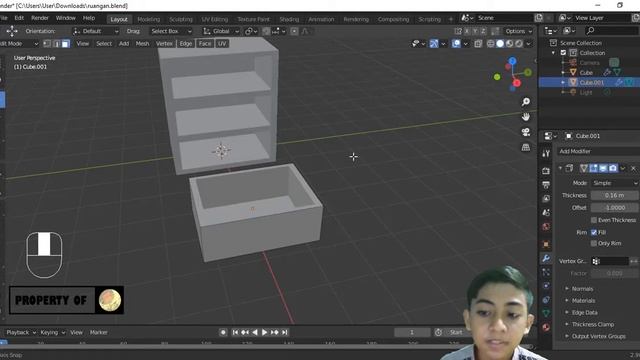The image size is (640, 360).
Task: Click the Vertex Group input field
Action: tap(610, 261)
